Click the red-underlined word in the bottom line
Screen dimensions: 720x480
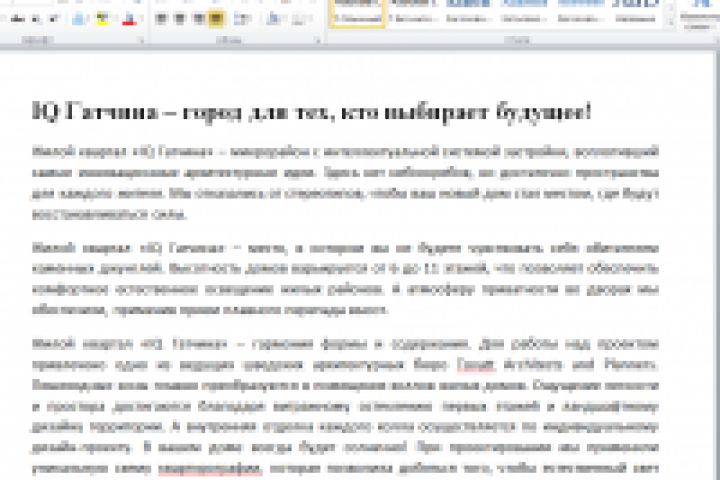[210, 469]
